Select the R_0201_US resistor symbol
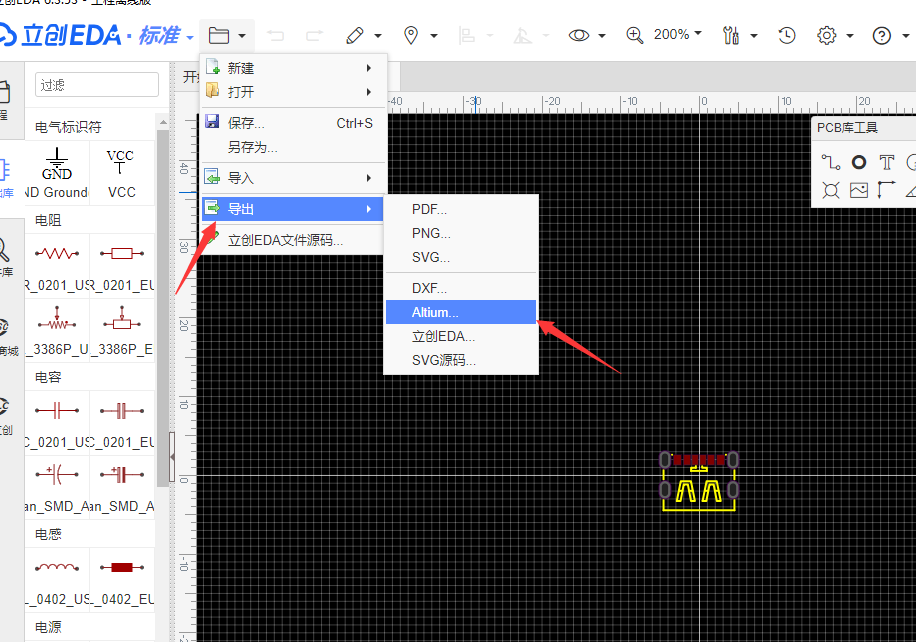Viewport: 916px width, 642px height. tap(57, 266)
